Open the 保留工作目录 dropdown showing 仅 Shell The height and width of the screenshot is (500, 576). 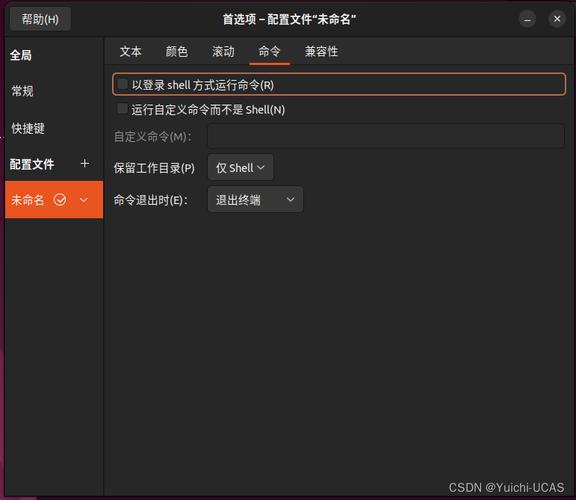(x=240, y=168)
